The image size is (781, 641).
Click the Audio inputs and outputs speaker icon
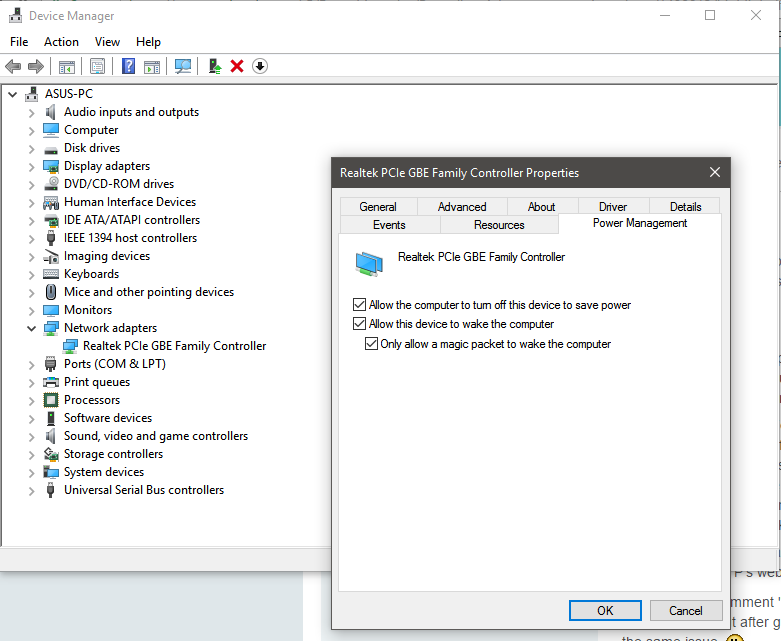coord(50,112)
